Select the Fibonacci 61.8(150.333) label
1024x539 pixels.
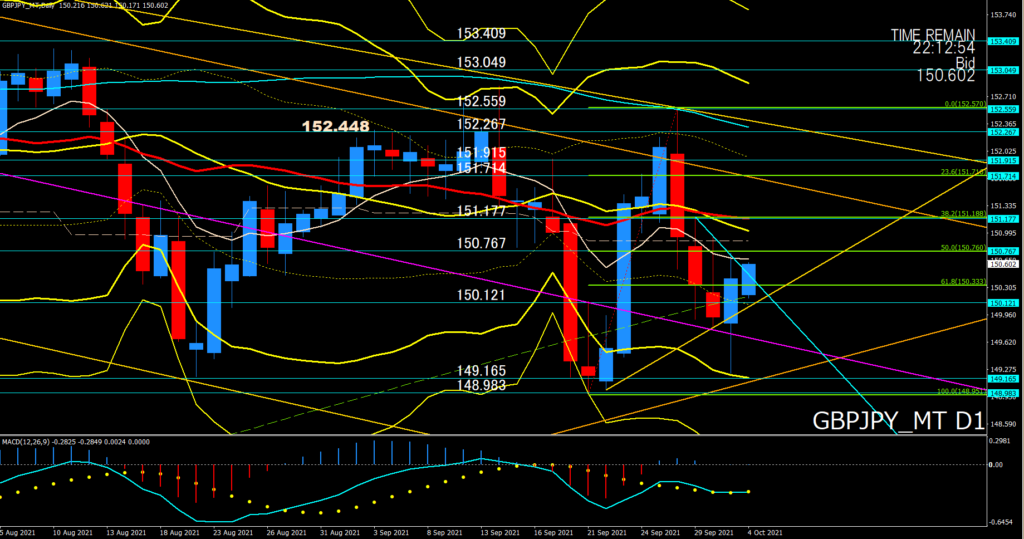pos(963,282)
